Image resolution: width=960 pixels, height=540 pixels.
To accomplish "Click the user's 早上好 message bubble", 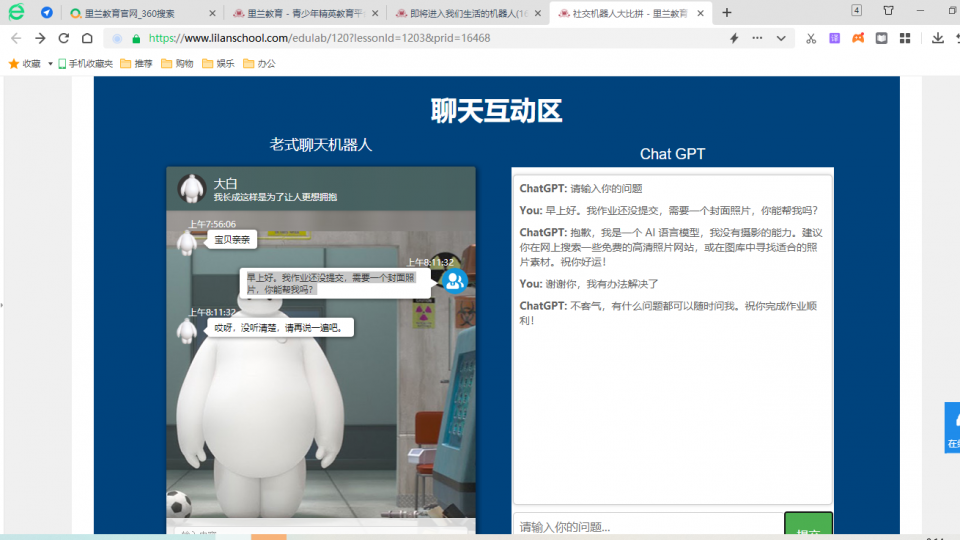I will pyautogui.click(x=335, y=283).
